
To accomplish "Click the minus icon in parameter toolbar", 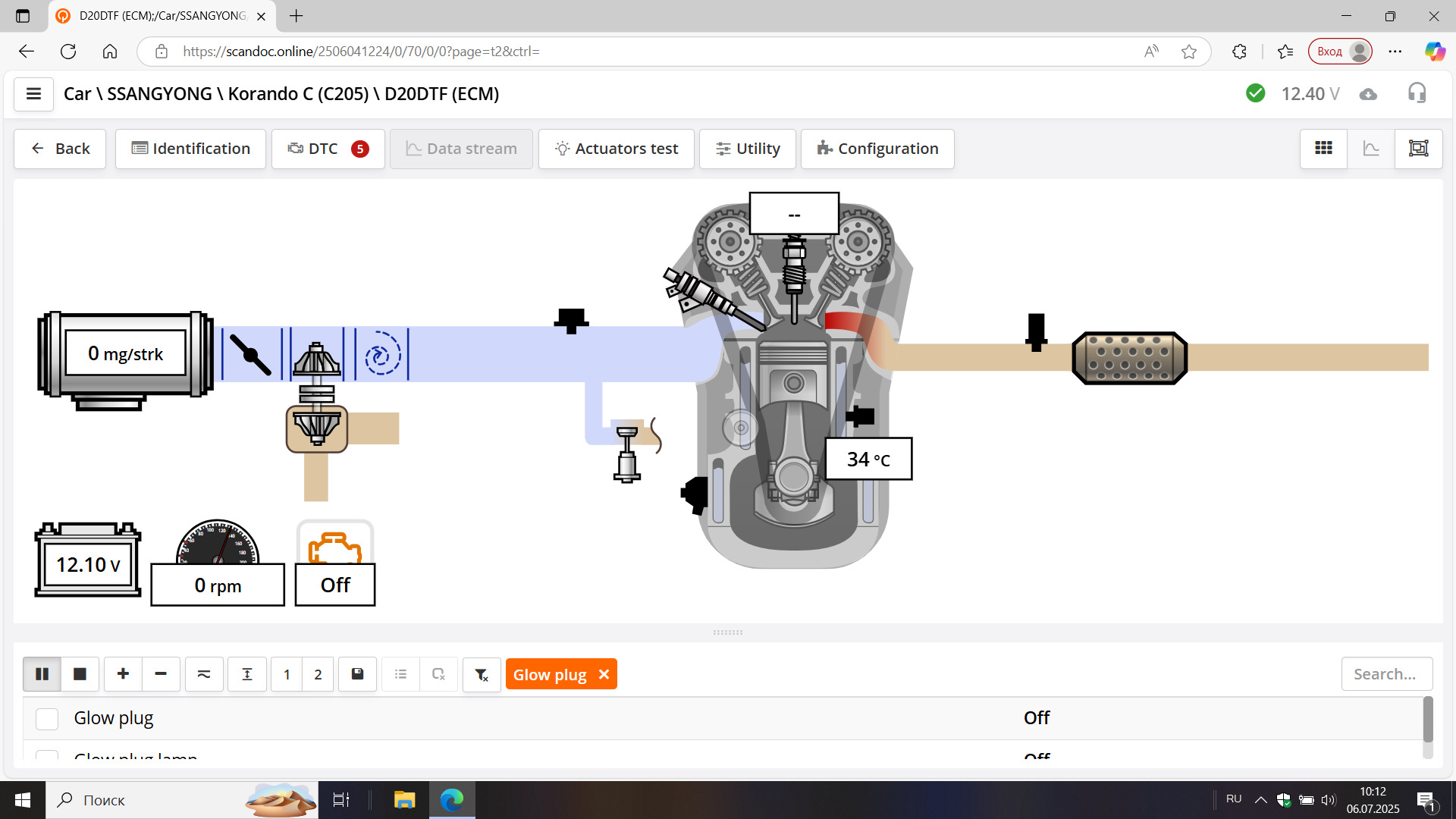I will (x=161, y=674).
